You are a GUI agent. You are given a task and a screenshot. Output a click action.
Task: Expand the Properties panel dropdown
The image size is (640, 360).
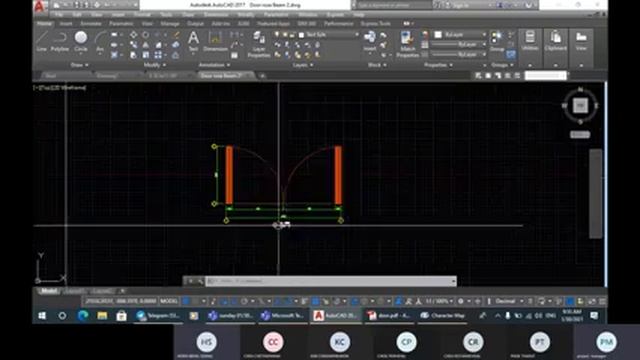438,65
